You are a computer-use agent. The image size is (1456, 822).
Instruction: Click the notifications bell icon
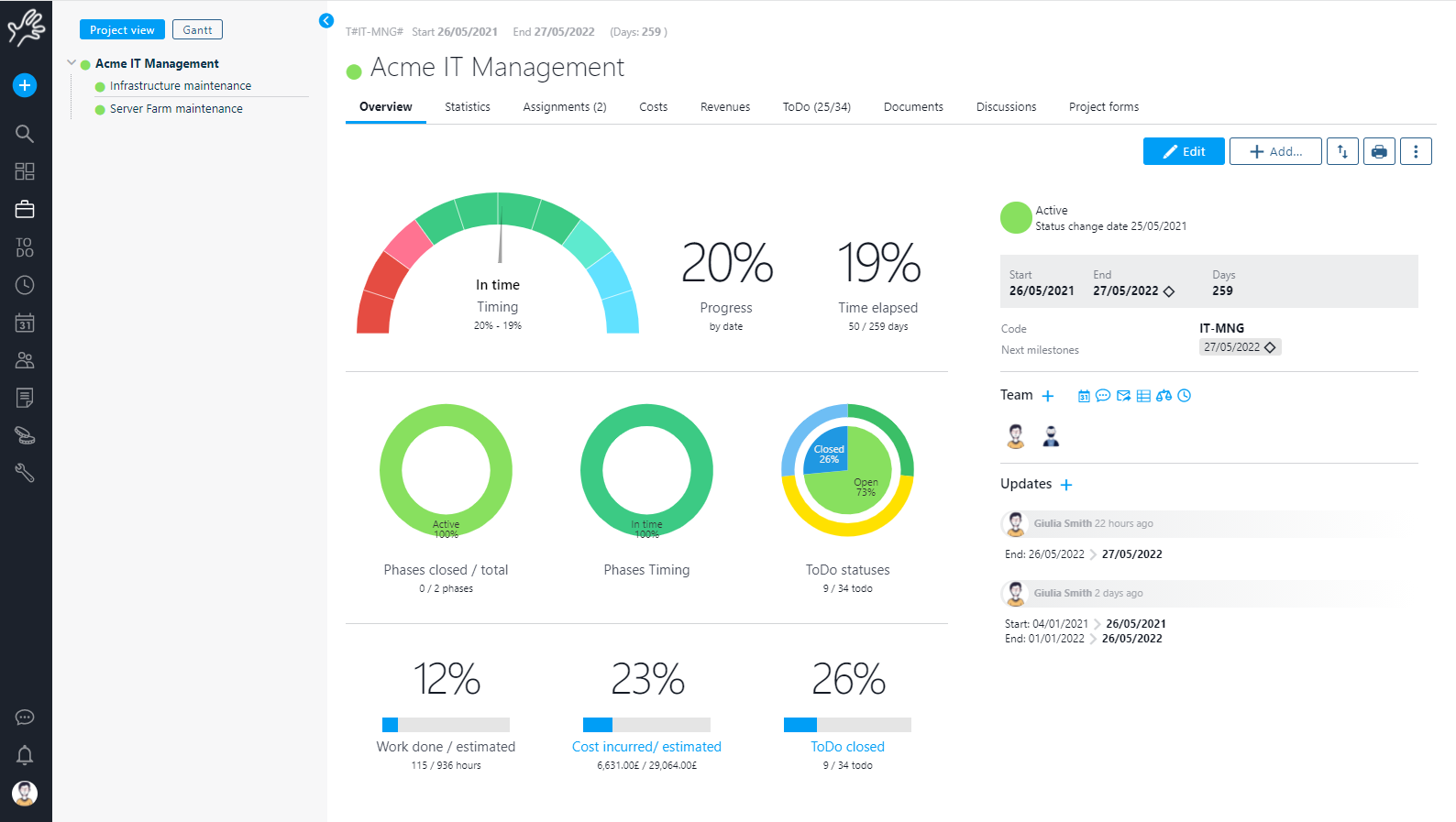[25, 755]
